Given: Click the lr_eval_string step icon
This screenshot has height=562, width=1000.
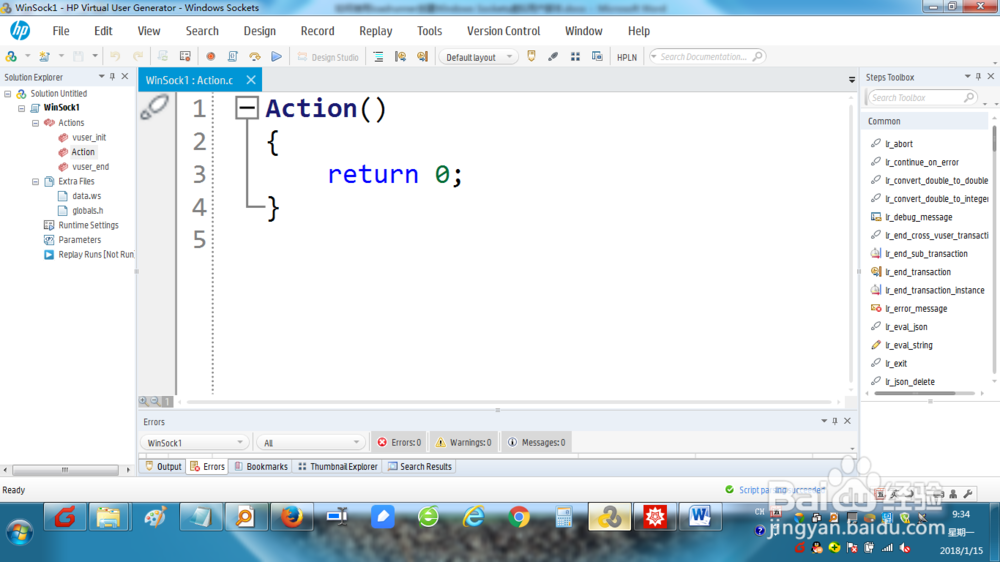Looking at the screenshot, I should tap(876, 345).
